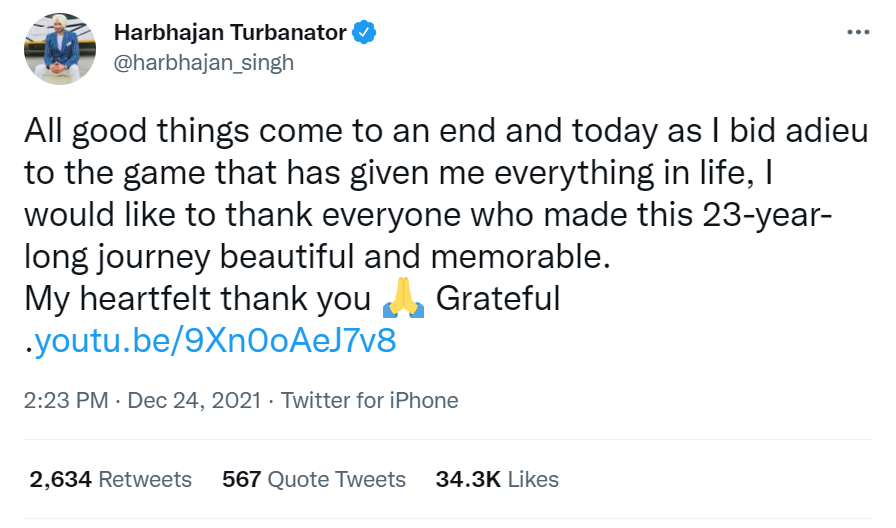
Task: Open the Harbhajan Turbanator display name
Action: click(x=230, y=33)
